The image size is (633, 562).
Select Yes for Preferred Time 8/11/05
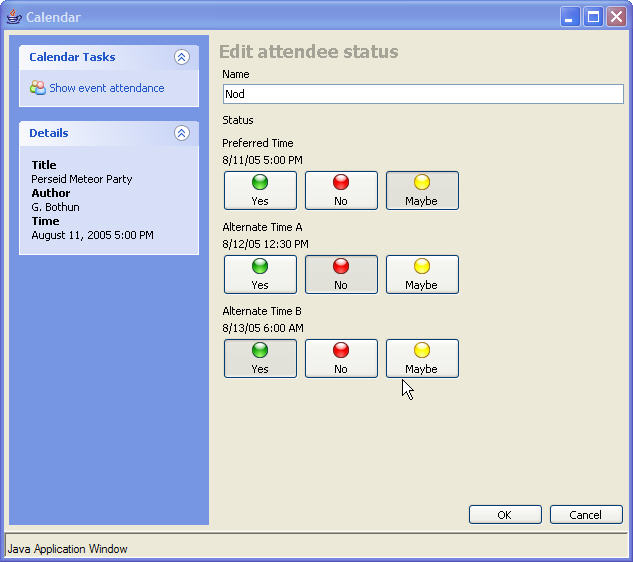260,191
